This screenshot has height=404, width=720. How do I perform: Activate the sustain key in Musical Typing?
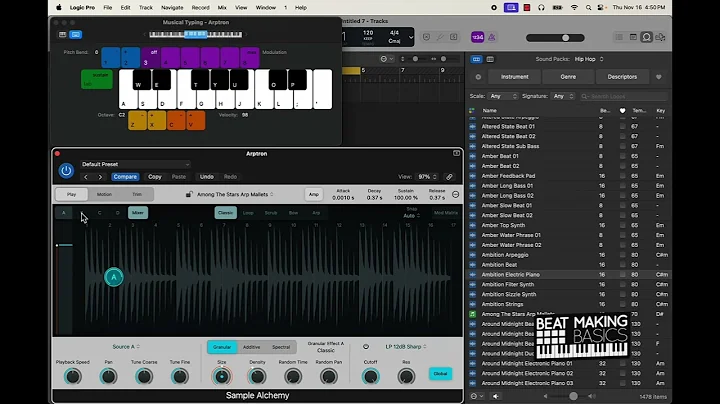click(97, 79)
